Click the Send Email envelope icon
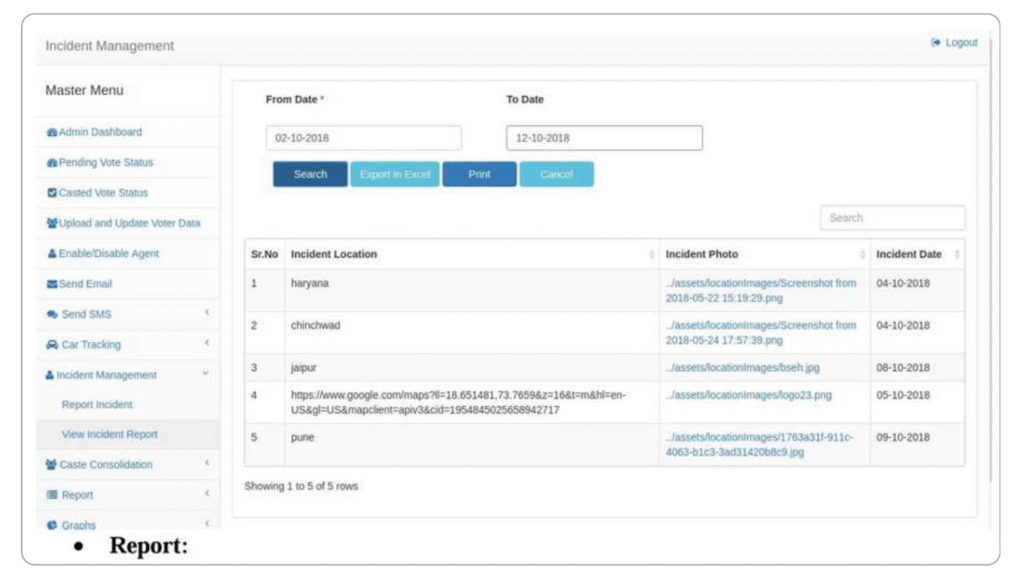Viewport: 1024px width, 577px height. (52, 284)
